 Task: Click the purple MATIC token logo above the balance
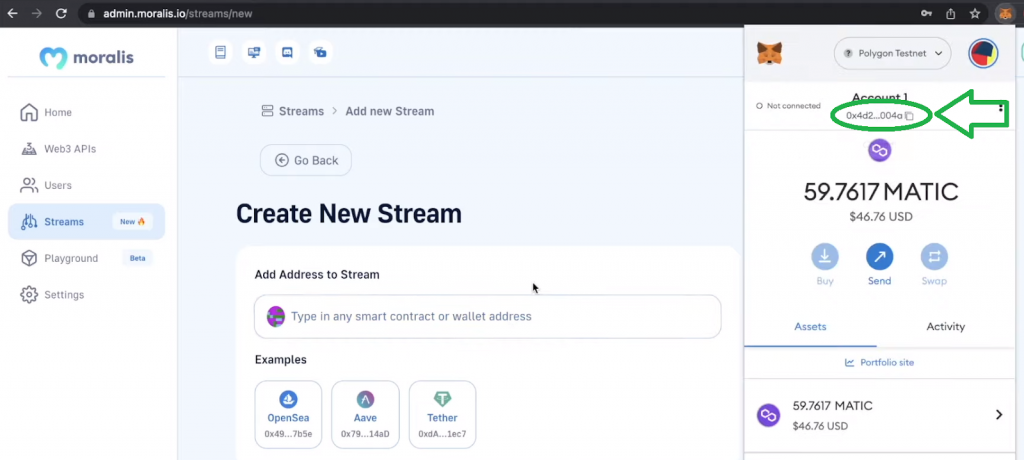tap(880, 150)
